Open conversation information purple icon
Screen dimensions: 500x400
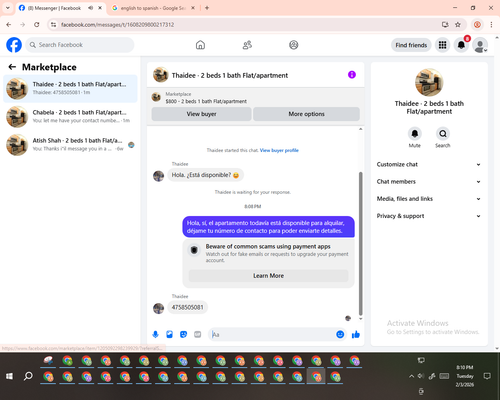pos(352,75)
